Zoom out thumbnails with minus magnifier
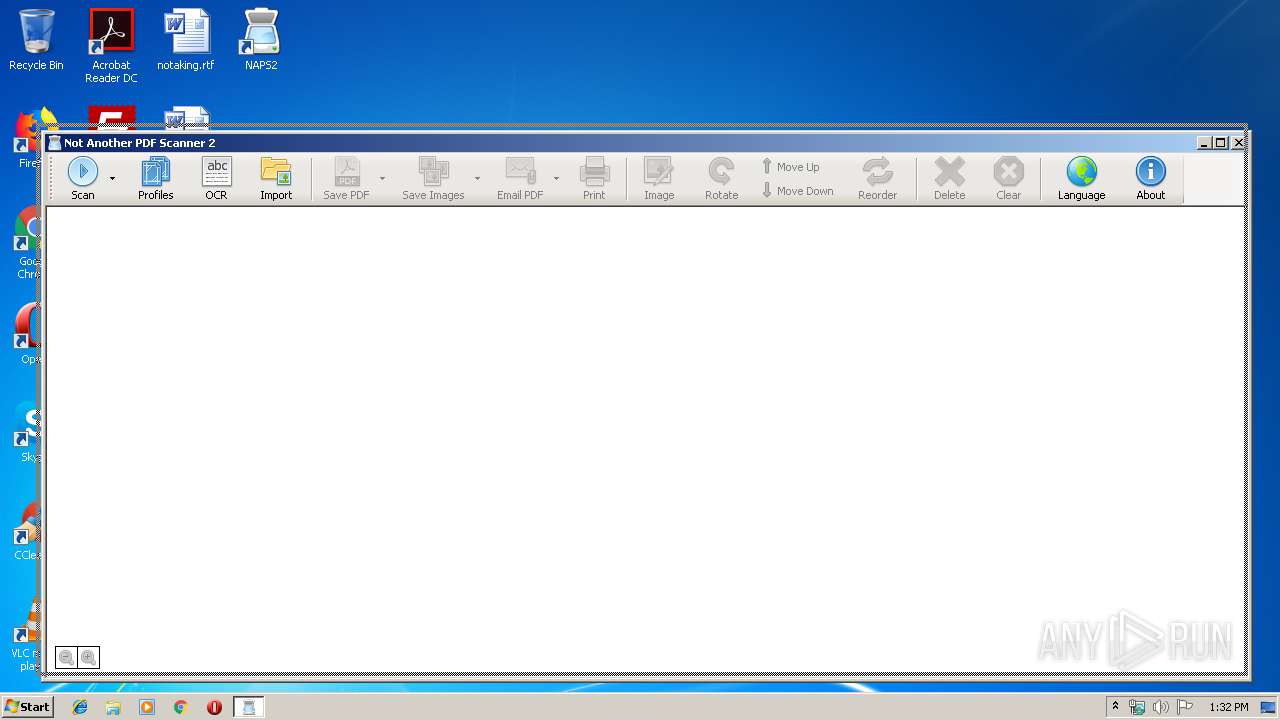Image resolution: width=1280 pixels, height=720 pixels. coord(66,657)
